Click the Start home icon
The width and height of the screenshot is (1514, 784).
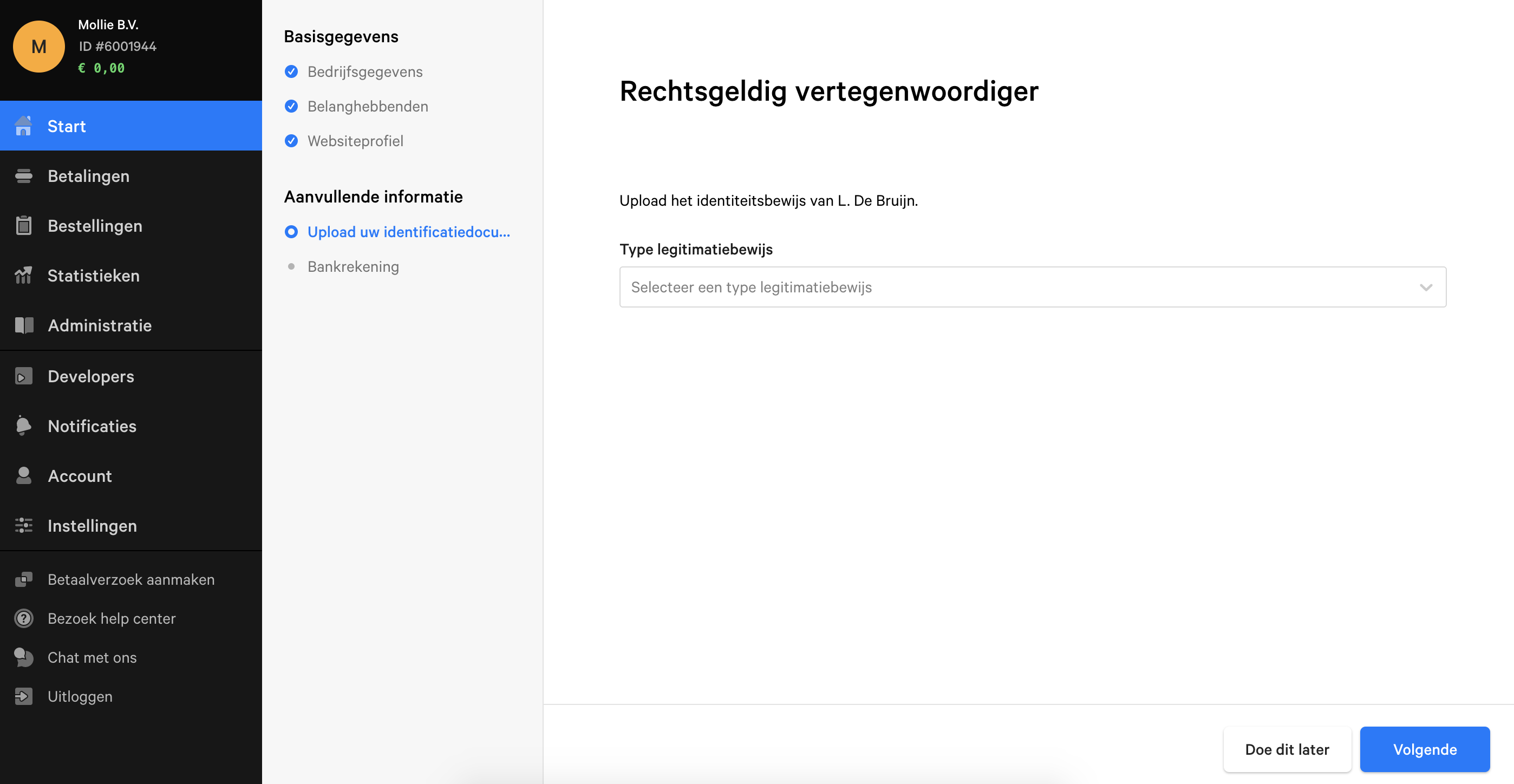[x=23, y=126]
